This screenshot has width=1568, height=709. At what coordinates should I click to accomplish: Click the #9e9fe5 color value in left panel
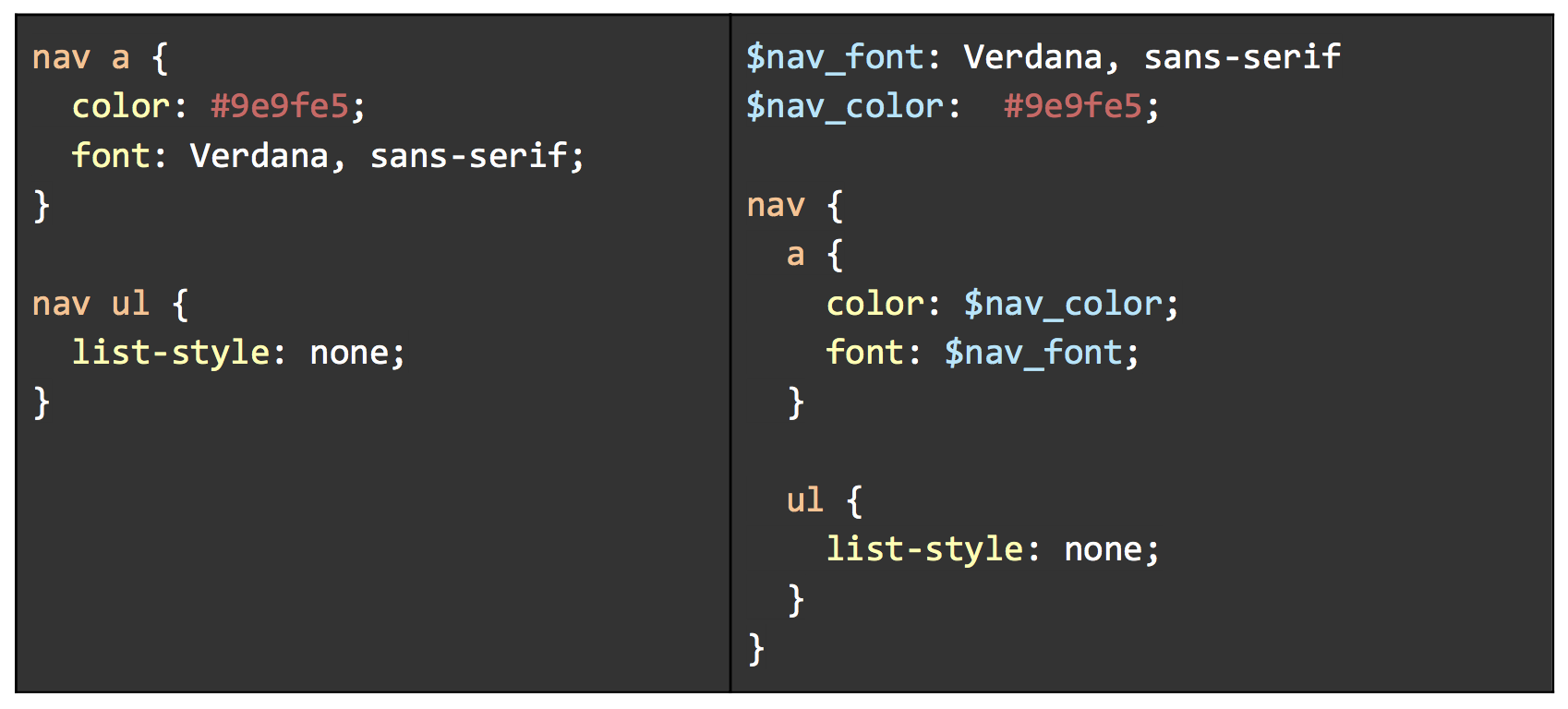280,106
